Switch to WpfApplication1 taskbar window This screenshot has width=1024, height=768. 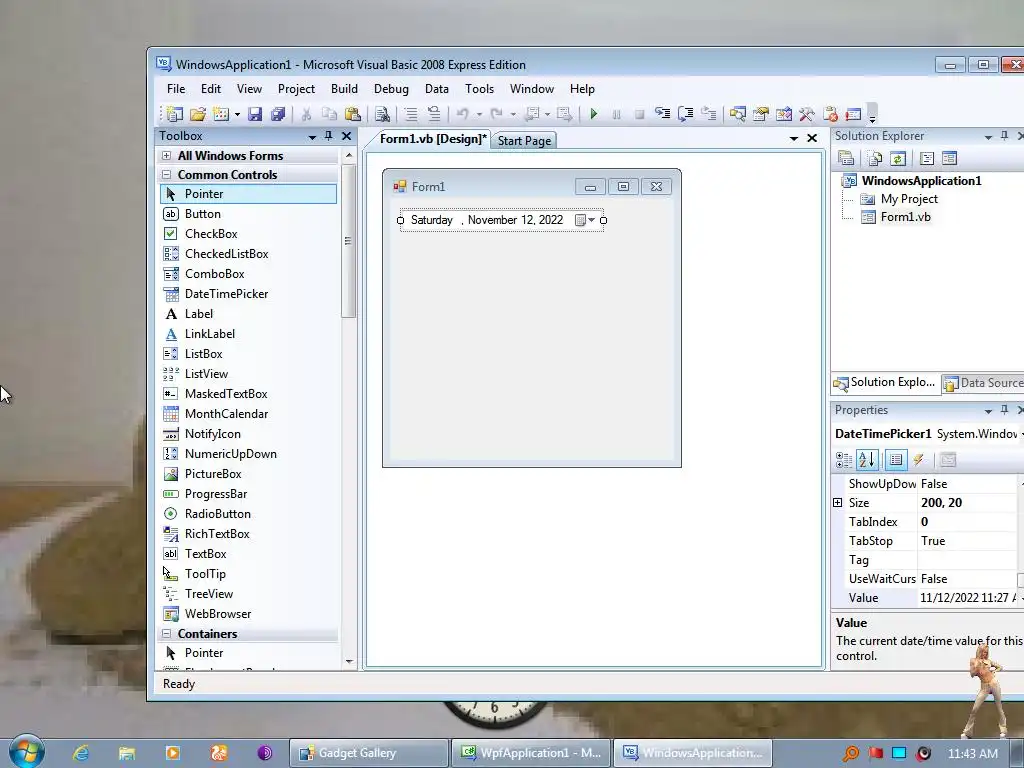click(530, 753)
